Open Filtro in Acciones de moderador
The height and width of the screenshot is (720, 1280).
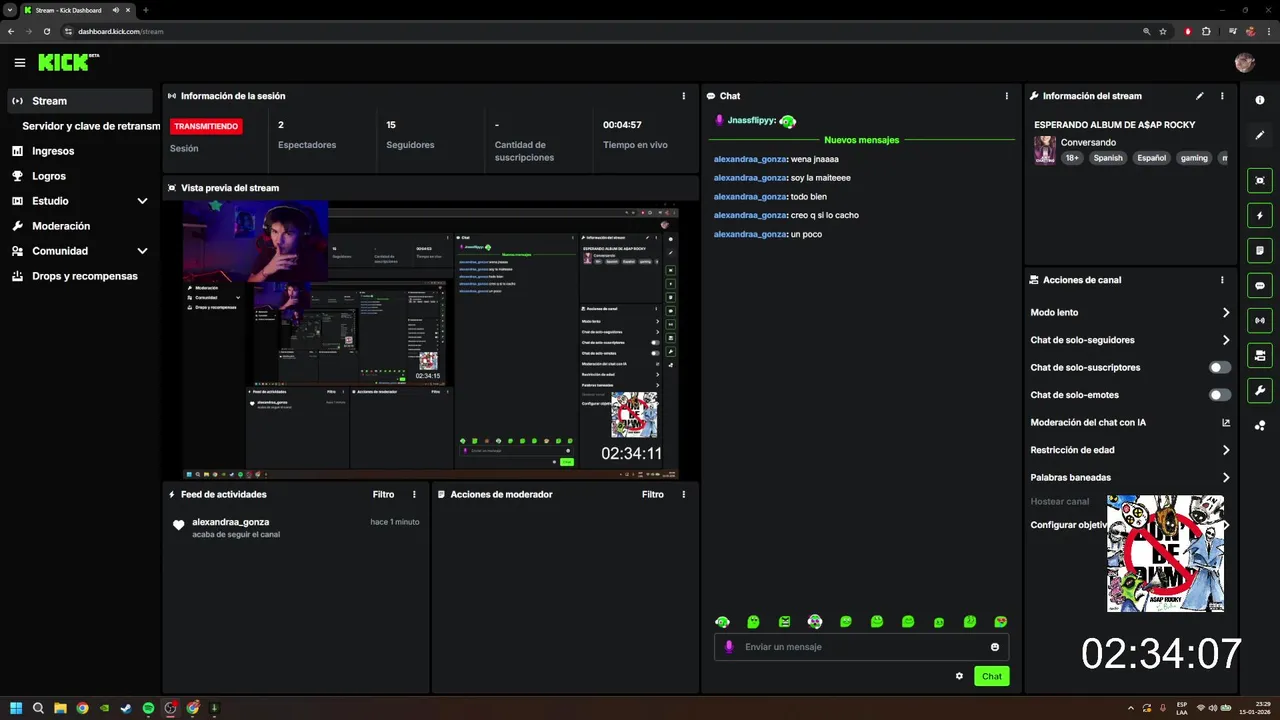tap(653, 494)
